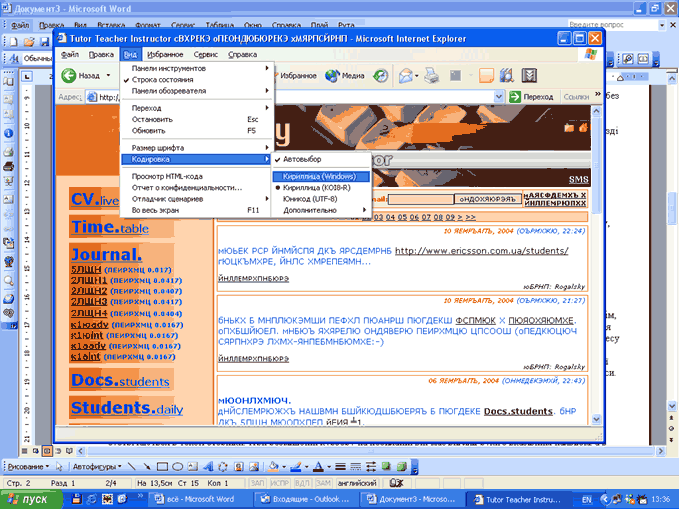Open IE Избранное menu
679x509 pixels.
click(x=165, y=55)
